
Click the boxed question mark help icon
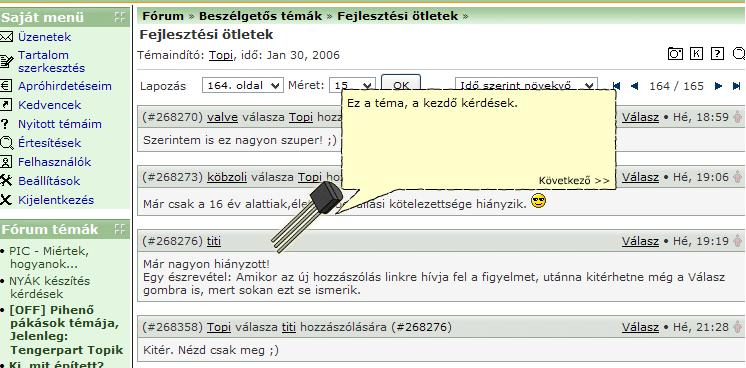coord(717,54)
